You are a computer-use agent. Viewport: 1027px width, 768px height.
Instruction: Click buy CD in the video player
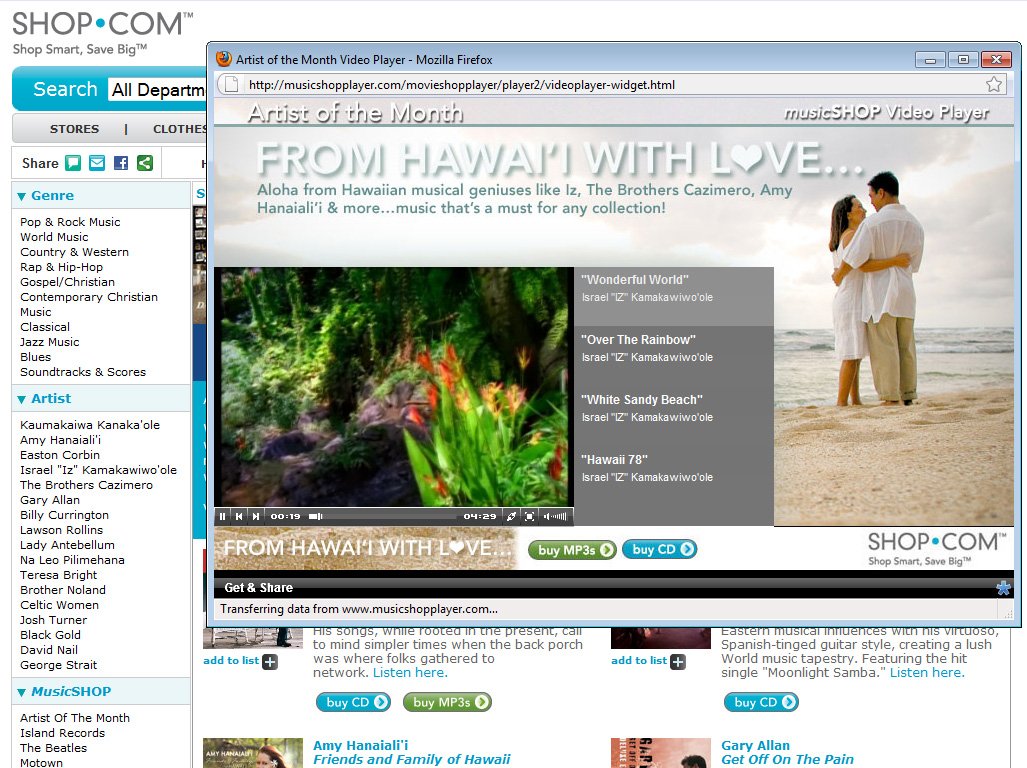660,549
